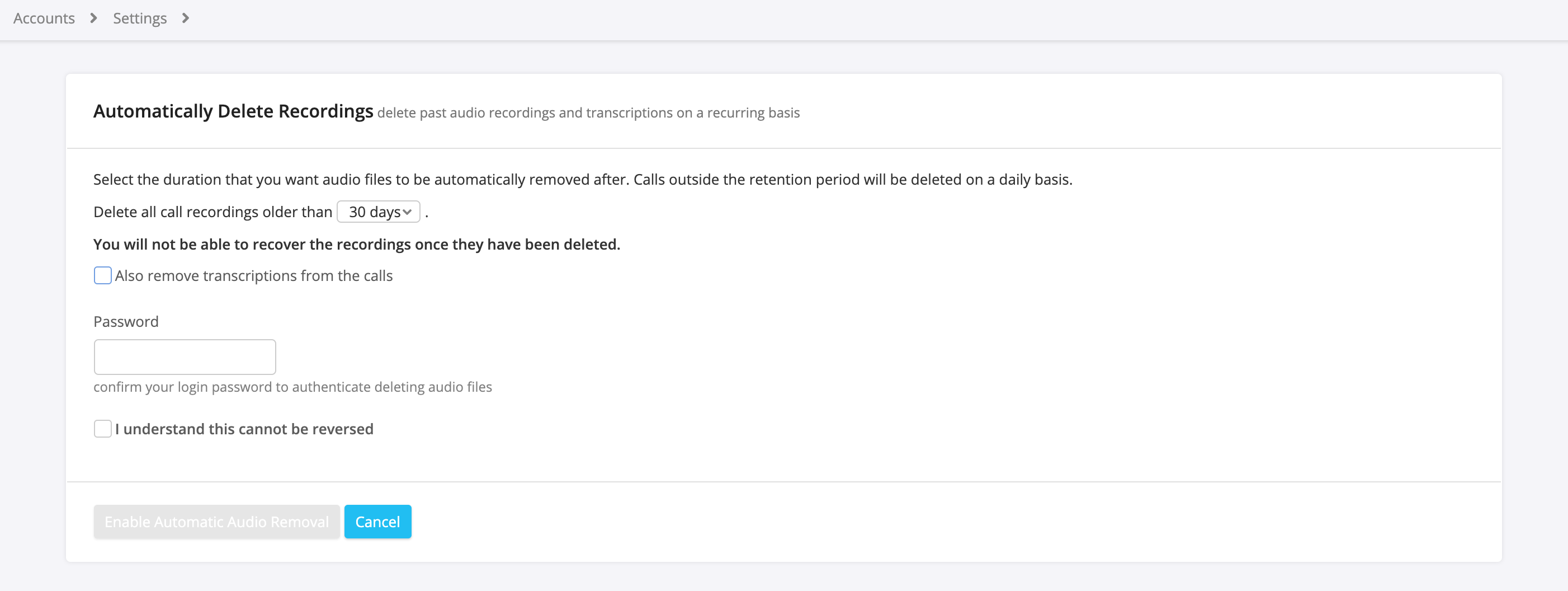Click the bold recordings recovery warning text
The image size is (1568, 591).
click(357, 245)
